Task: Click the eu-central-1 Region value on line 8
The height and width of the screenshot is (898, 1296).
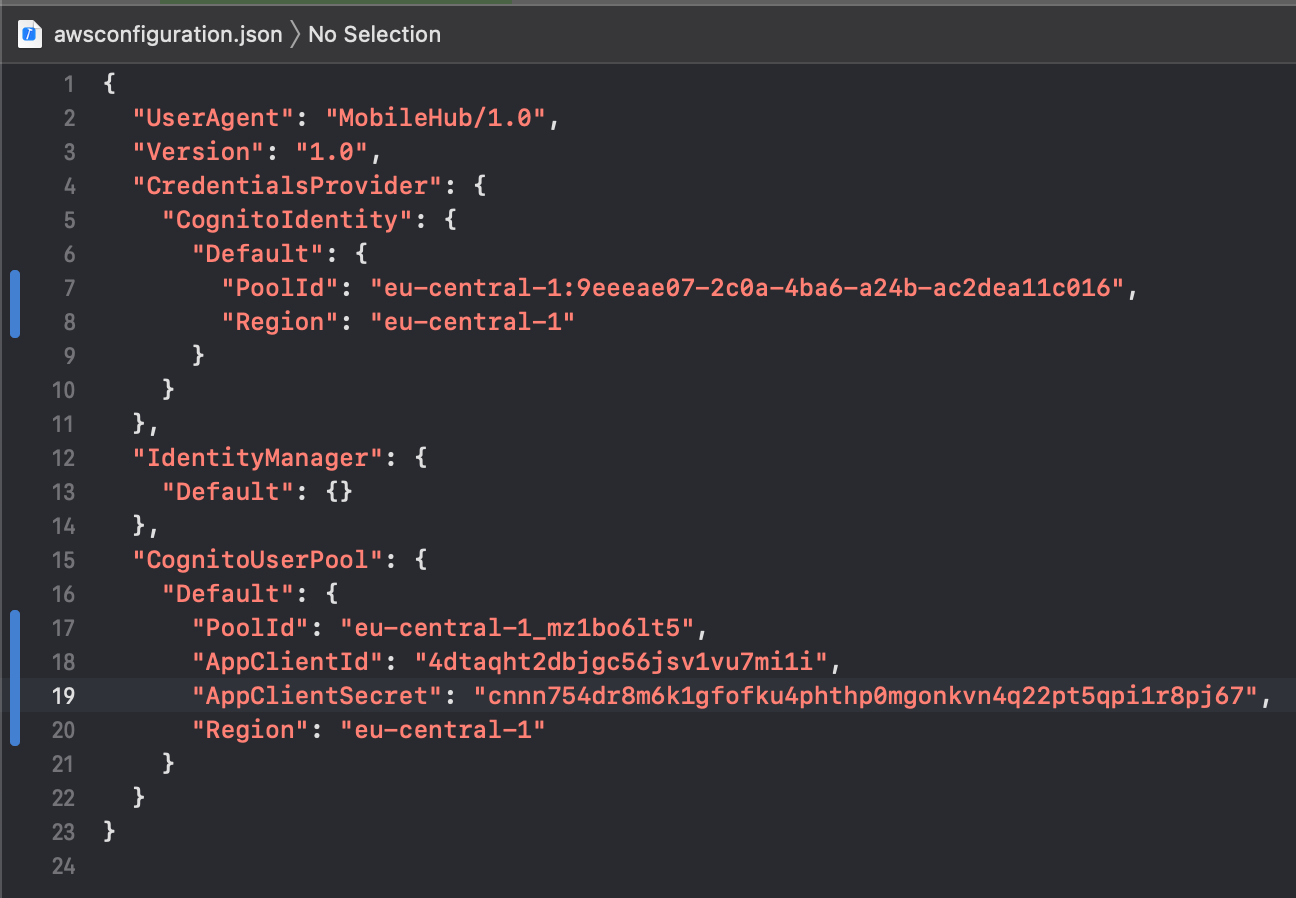Action: coord(472,321)
